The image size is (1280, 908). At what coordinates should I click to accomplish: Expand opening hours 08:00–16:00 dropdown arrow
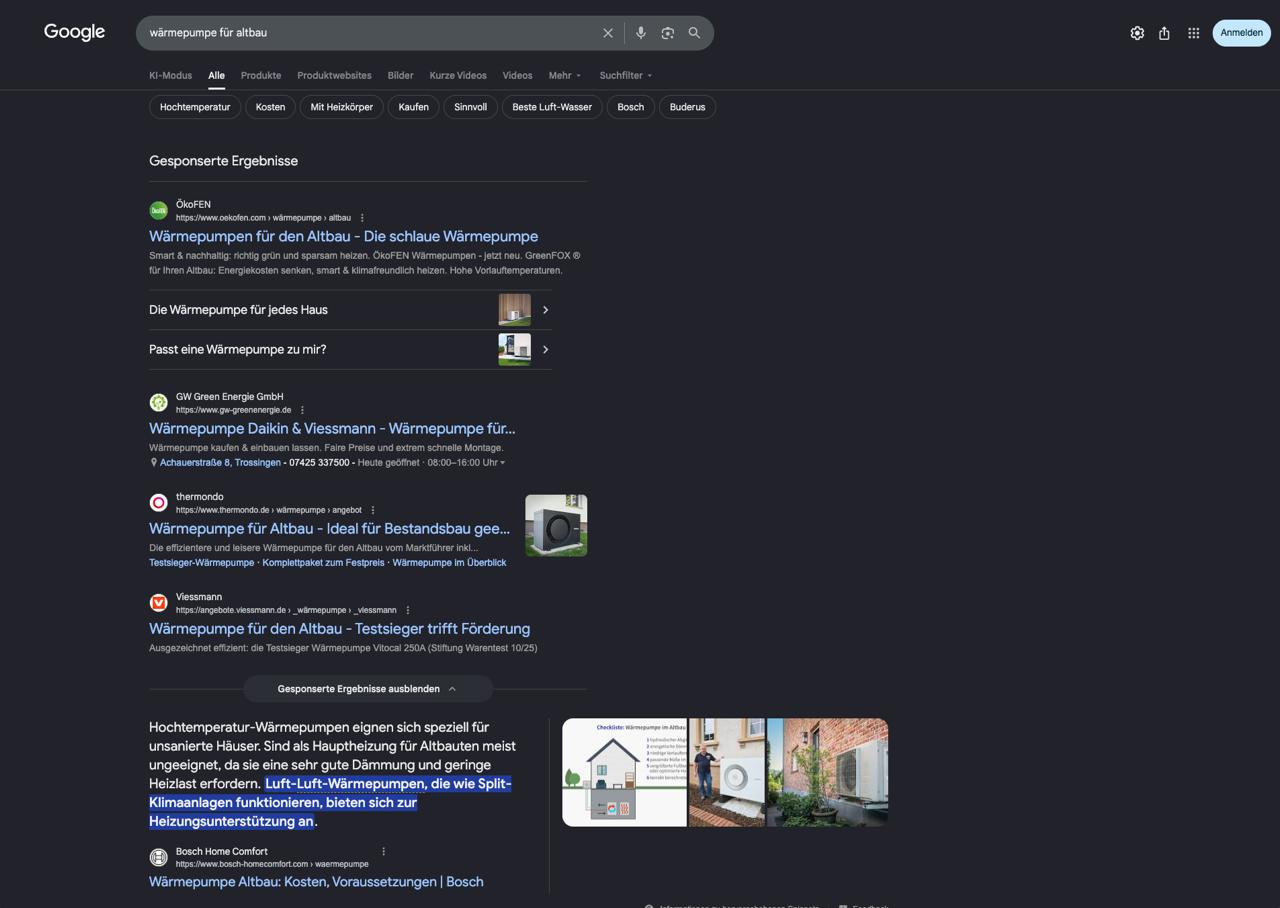point(502,463)
